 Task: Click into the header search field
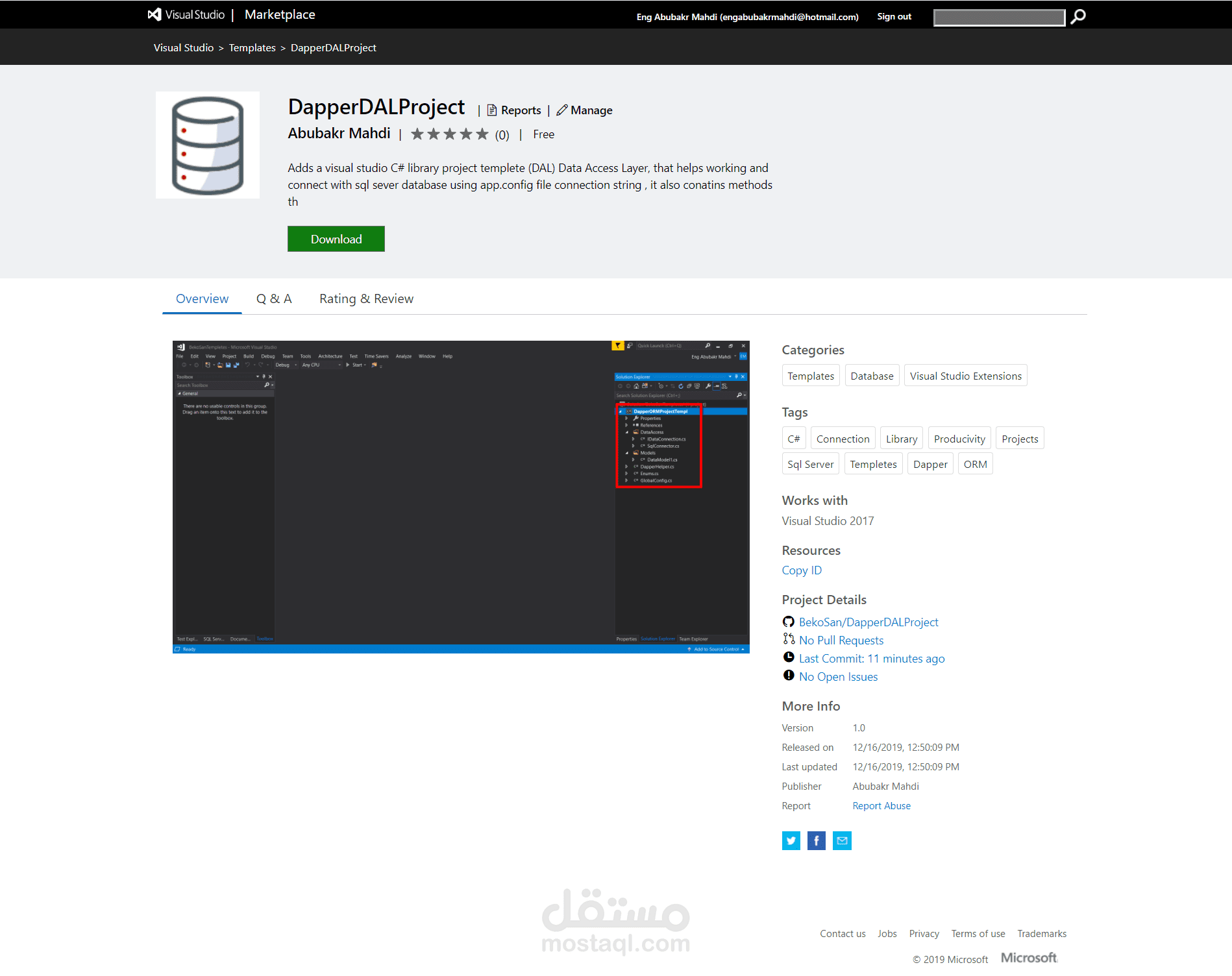[998, 17]
